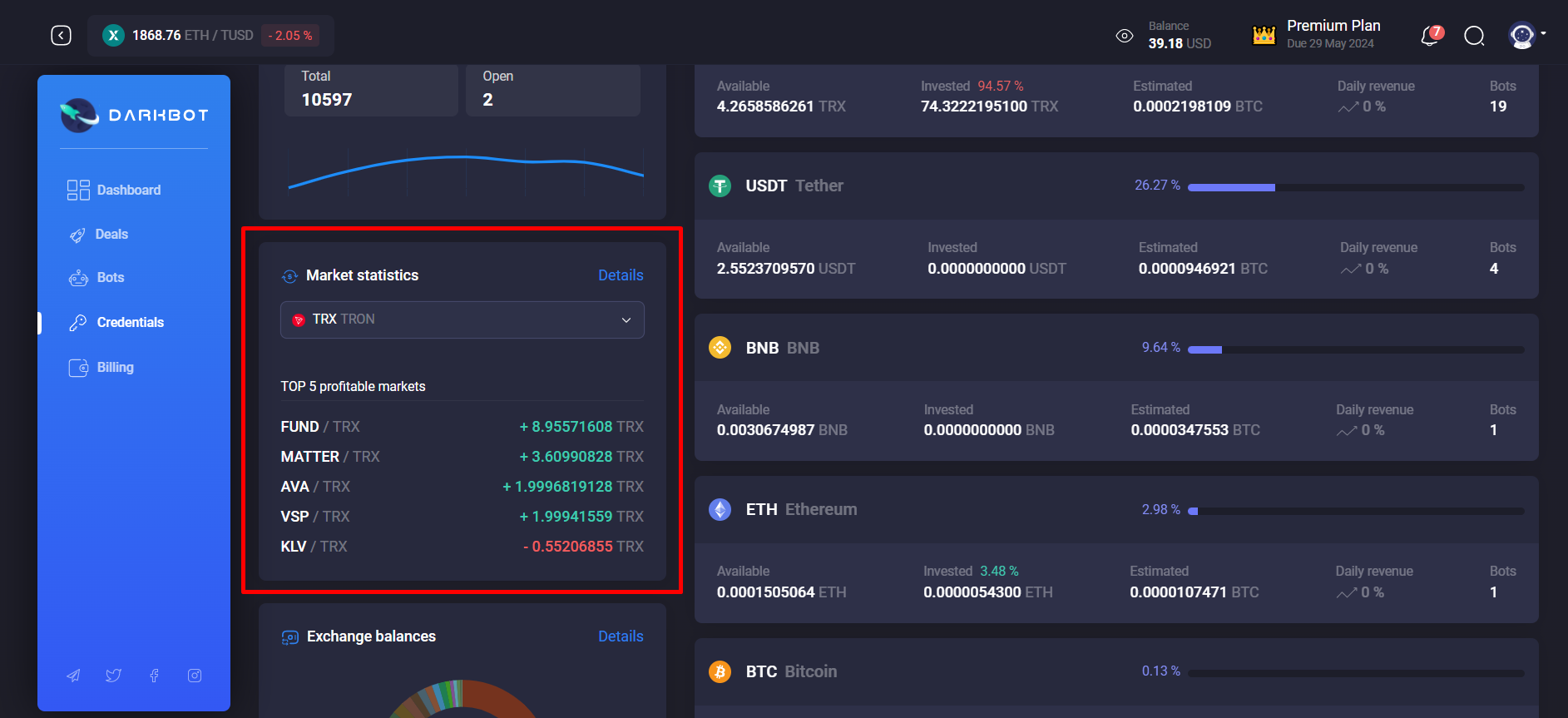This screenshot has height=718, width=1568.
Task: Open Facebook social link icon
Action: pyautogui.click(x=154, y=676)
